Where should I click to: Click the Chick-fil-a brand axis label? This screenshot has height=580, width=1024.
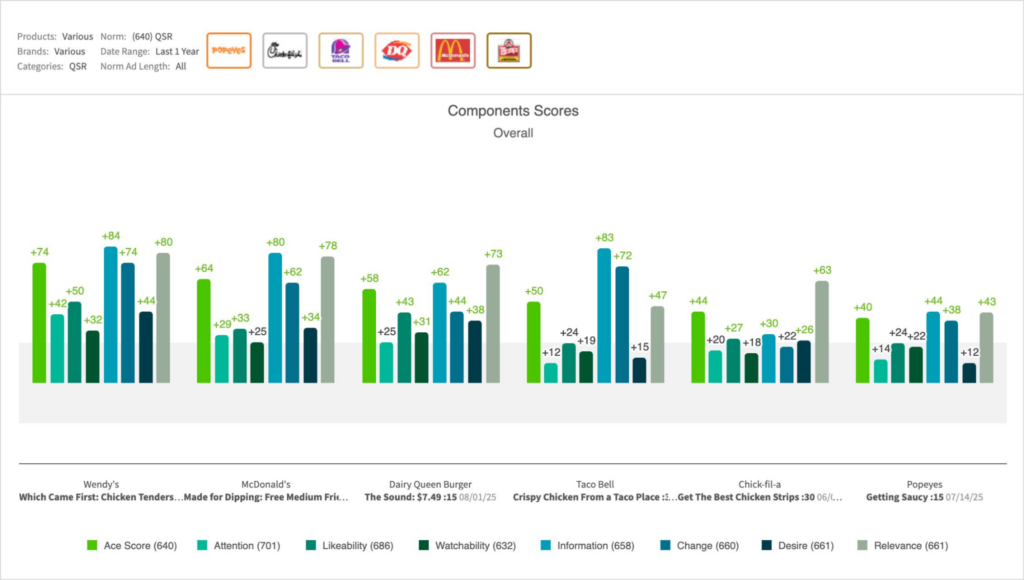[x=760, y=485]
